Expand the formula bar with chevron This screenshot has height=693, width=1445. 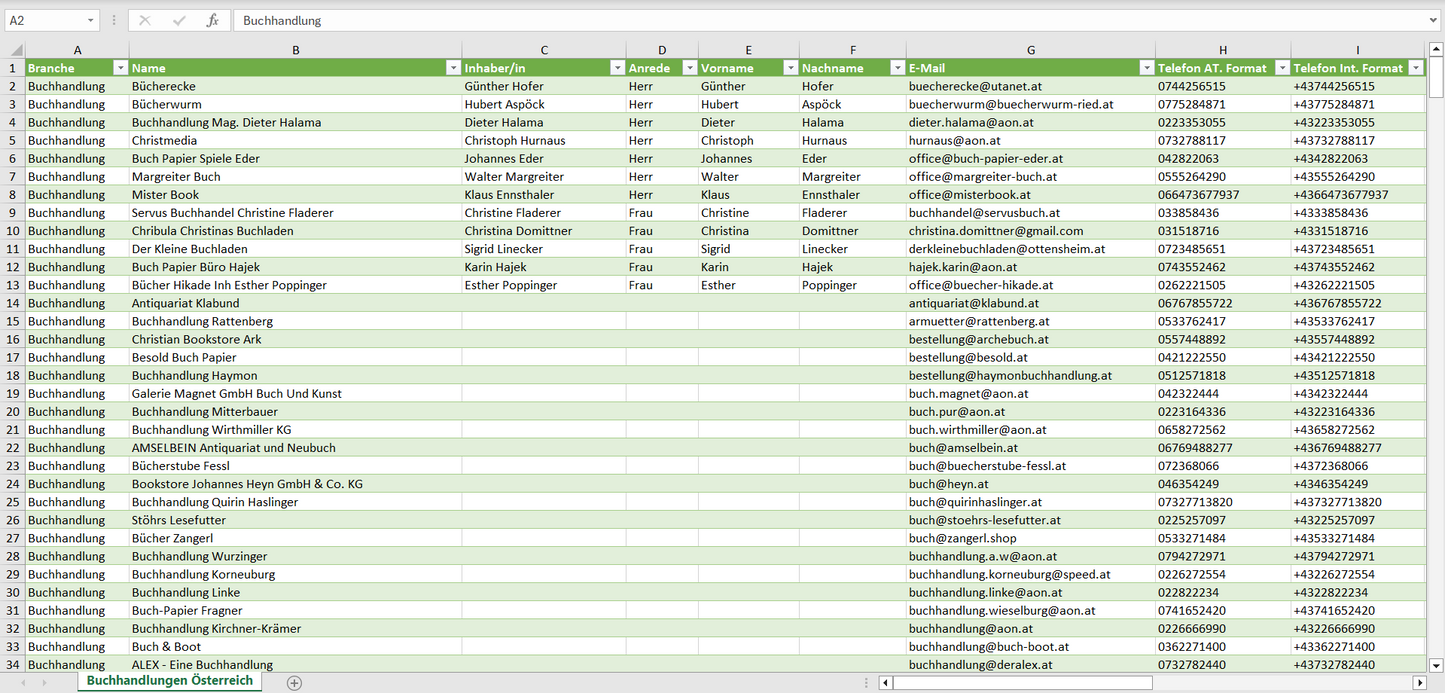pyautogui.click(x=1434, y=20)
